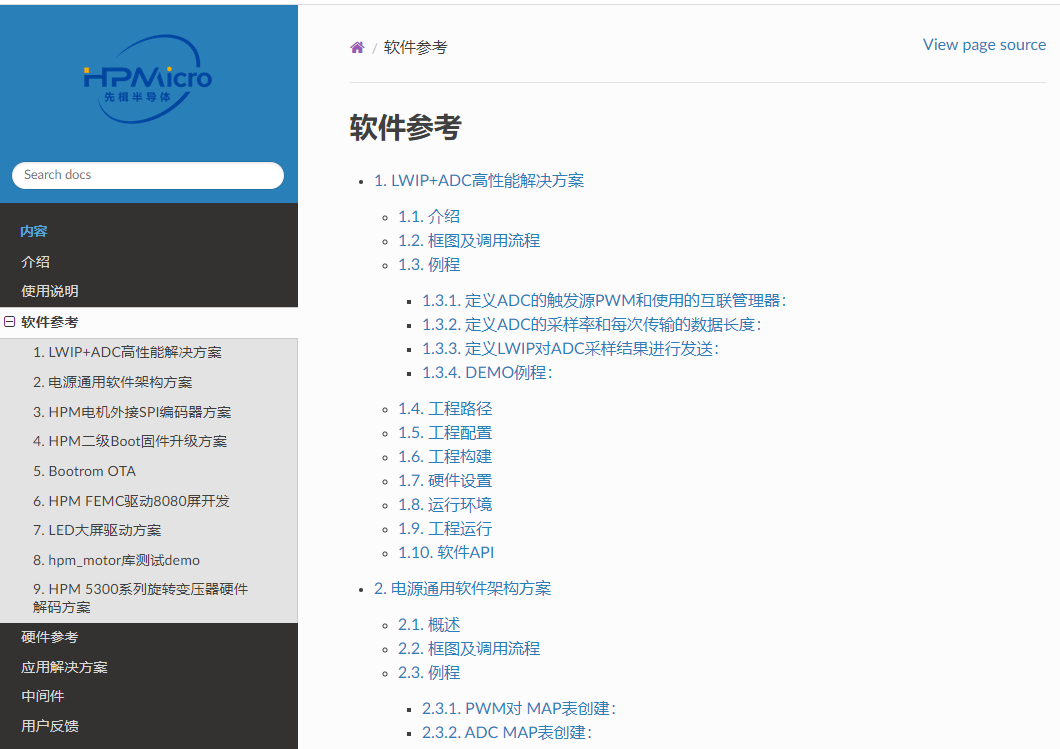The height and width of the screenshot is (749, 1060).
Task: Open 3. HPM电机外接SPI编码器方案 in sidebar
Action: [131, 412]
